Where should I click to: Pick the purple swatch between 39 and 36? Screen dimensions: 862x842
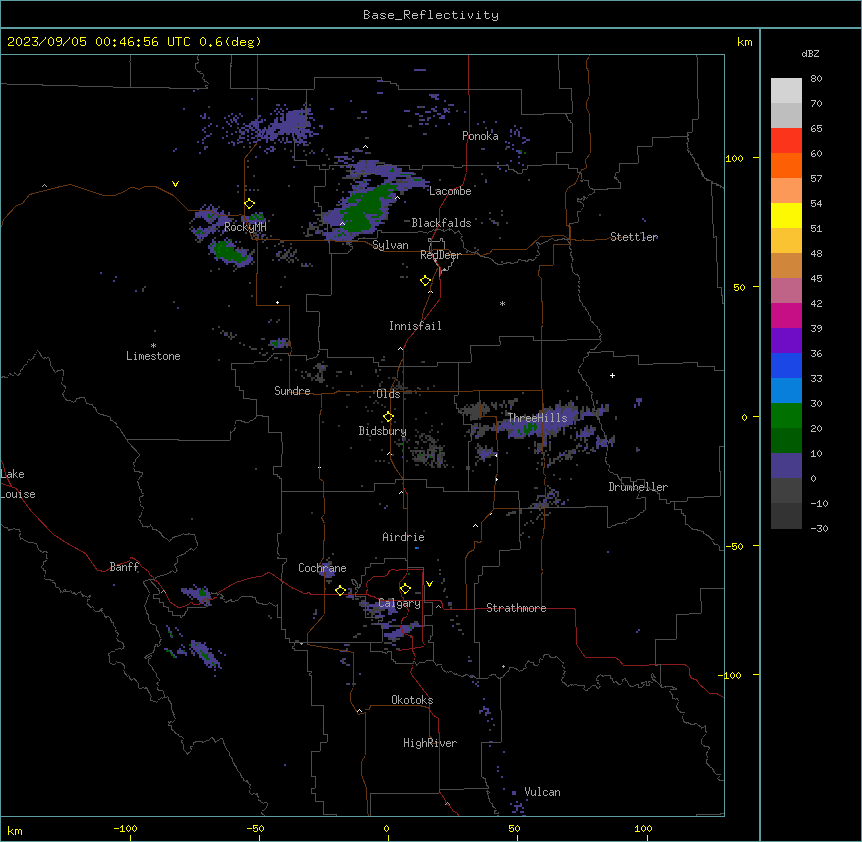[786, 341]
